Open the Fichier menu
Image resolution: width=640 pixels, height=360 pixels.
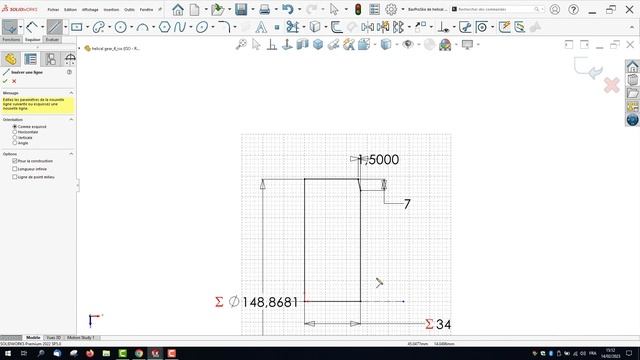click(53, 9)
